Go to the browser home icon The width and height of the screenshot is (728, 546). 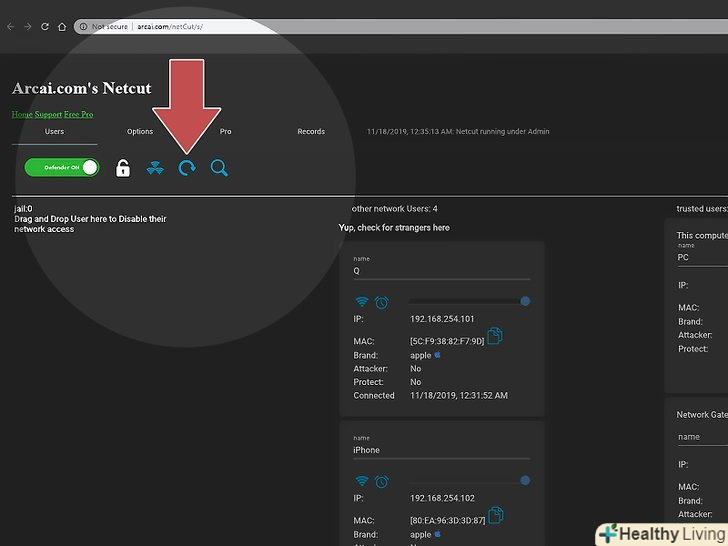pos(62,26)
